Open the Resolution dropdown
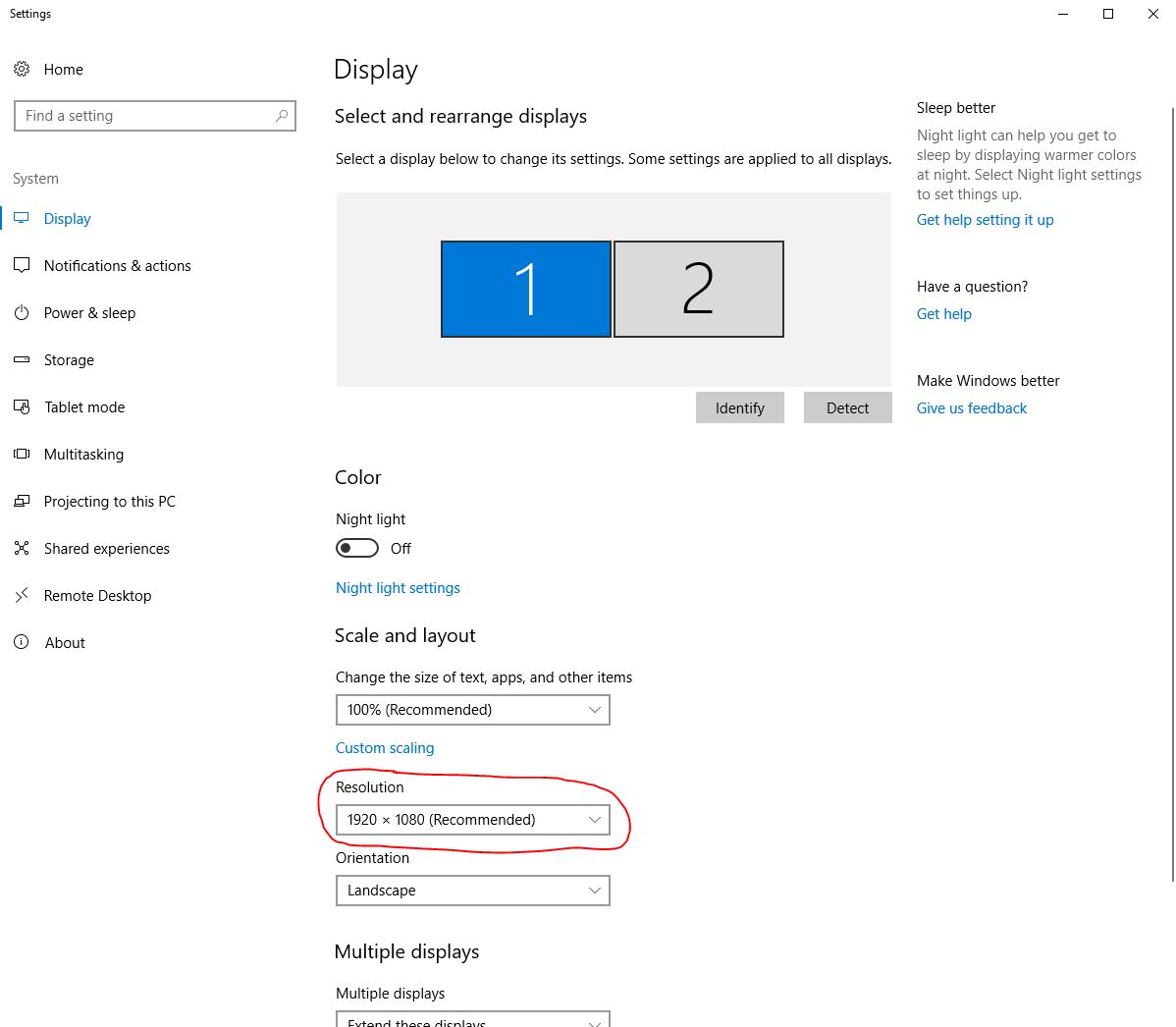Viewport: 1176px width, 1027px height. click(472, 819)
